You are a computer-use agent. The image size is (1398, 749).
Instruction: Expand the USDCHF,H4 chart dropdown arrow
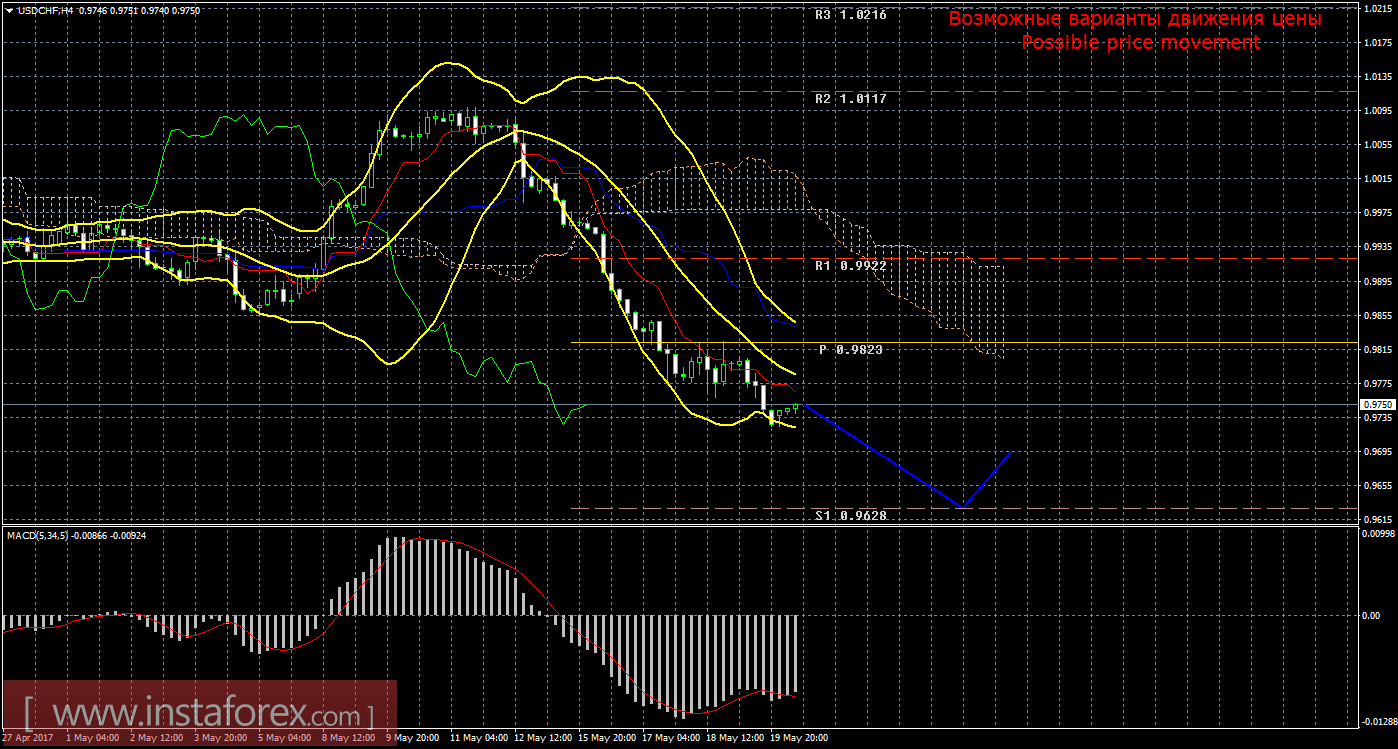tap(9, 9)
